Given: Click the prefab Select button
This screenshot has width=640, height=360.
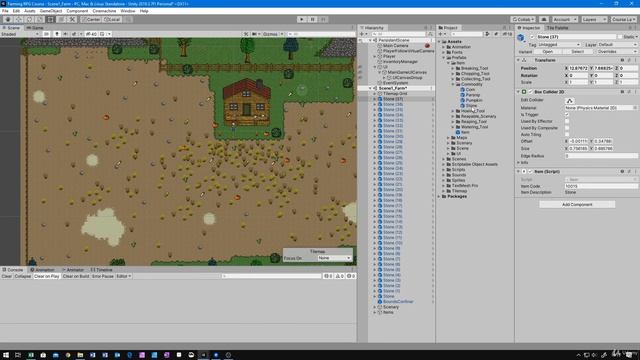Looking at the screenshot, I should tap(578, 52).
